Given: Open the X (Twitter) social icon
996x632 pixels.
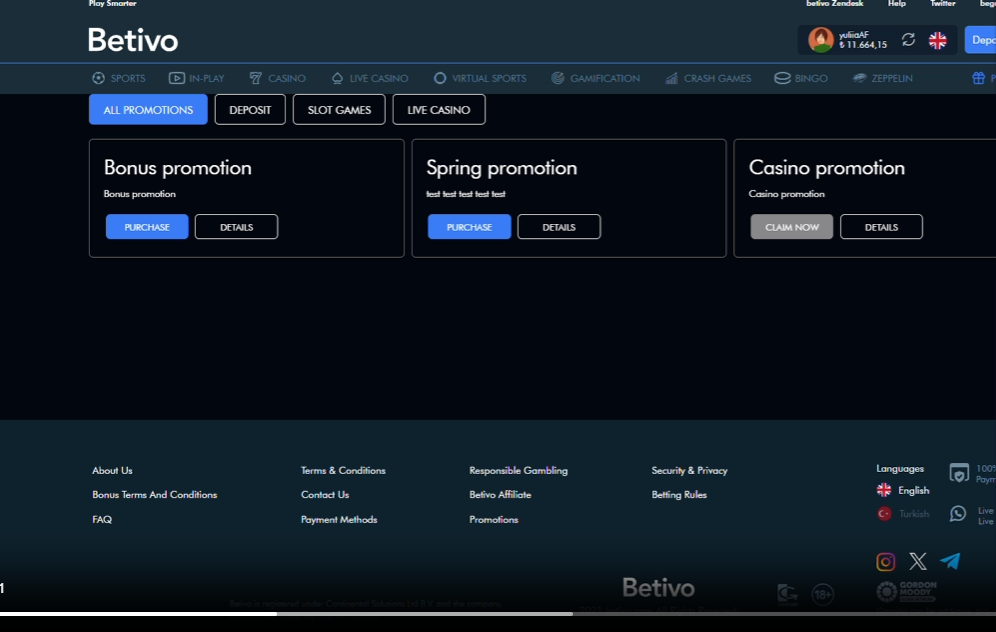Looking at the screenshot, I should point(918,562).
